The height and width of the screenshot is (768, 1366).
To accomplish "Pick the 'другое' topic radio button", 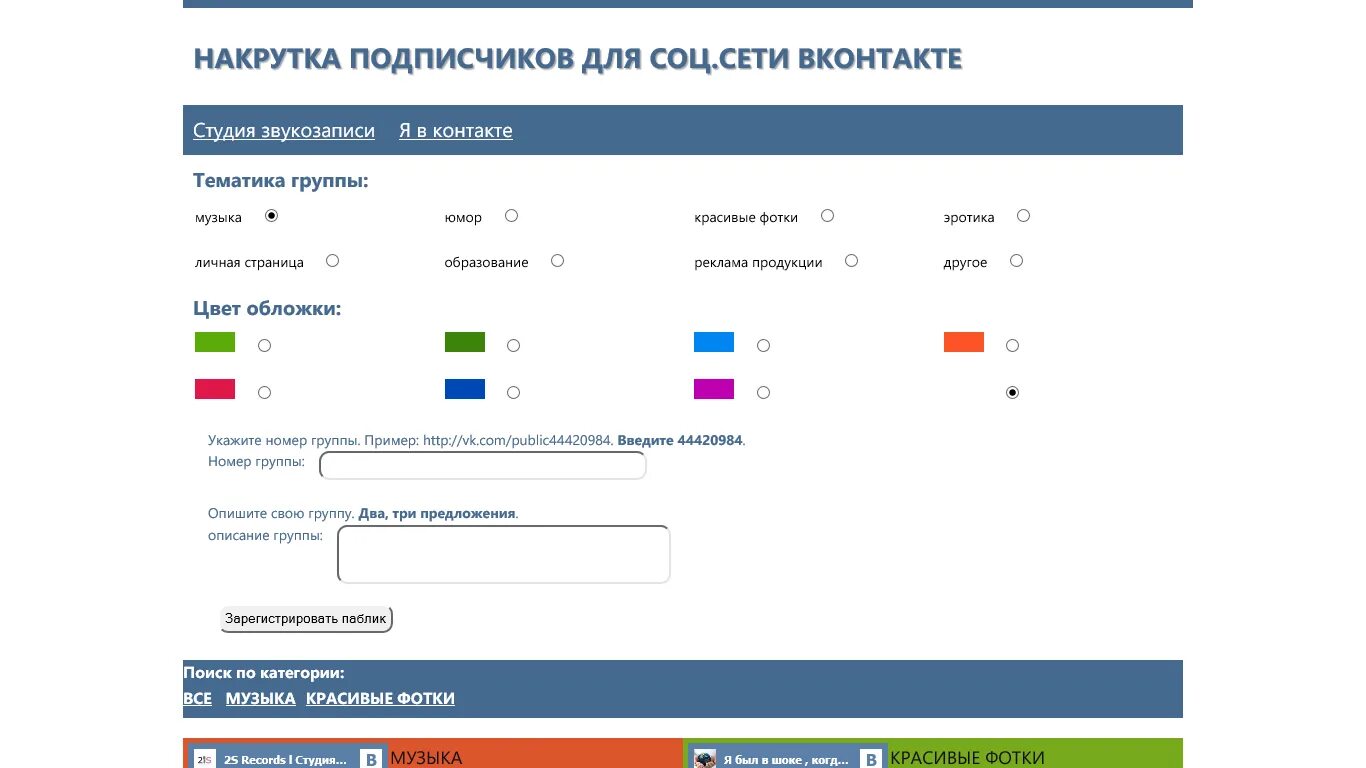I will pos(1016,261).
